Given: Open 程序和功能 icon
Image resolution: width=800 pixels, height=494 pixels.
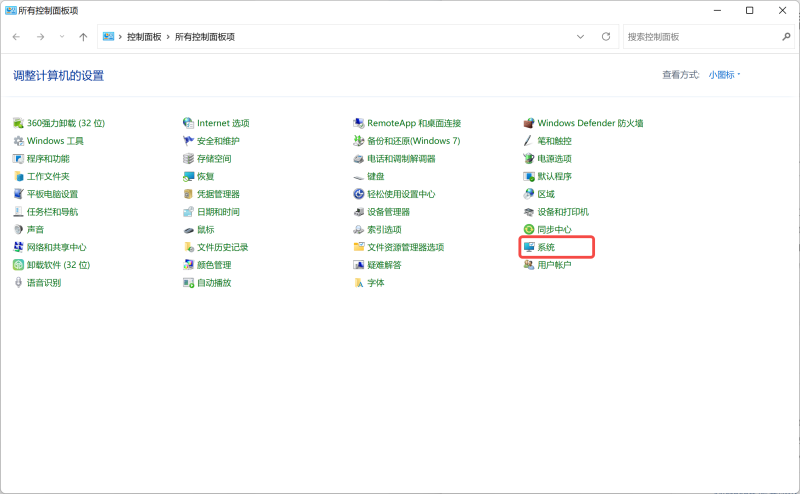Looking at the screenshot, I should tap(18, 159).
